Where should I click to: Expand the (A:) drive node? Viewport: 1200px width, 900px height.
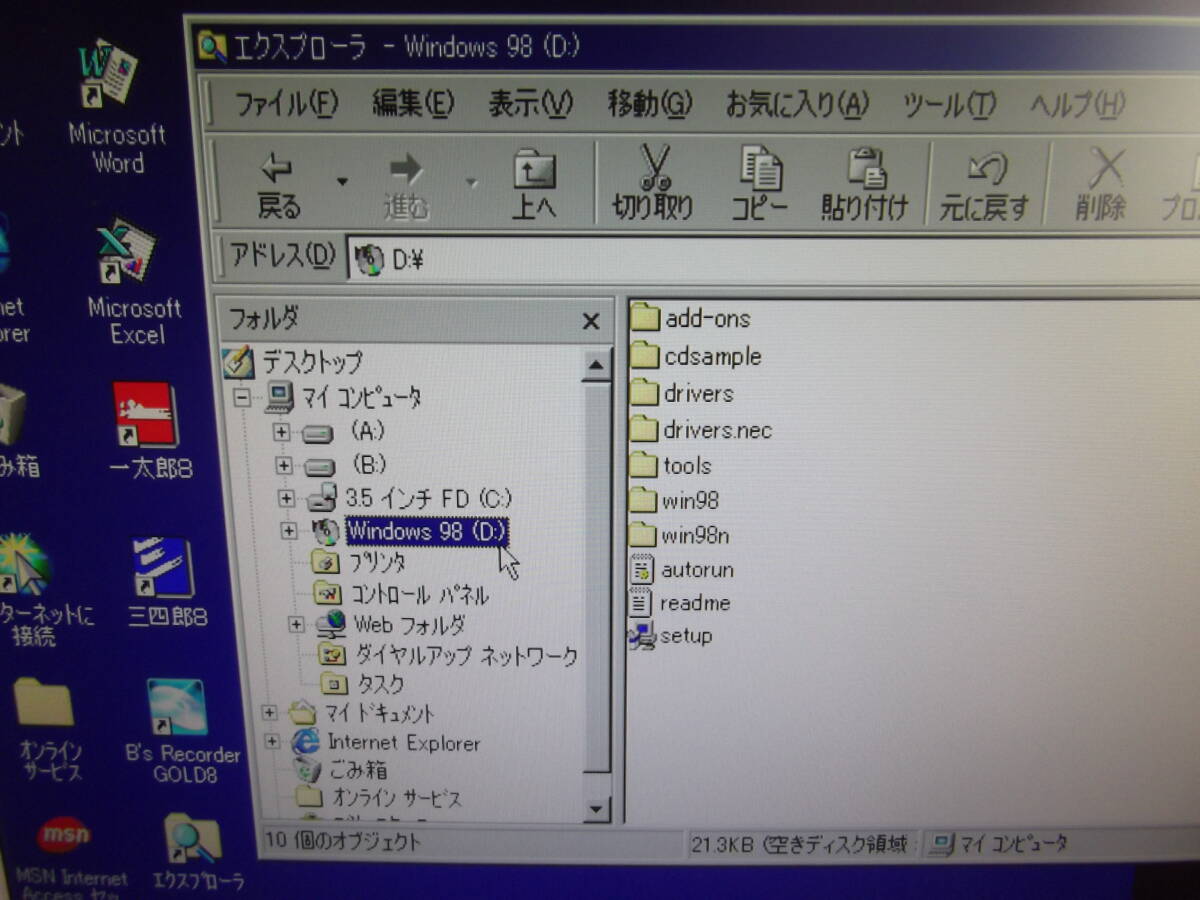[281, 432]
